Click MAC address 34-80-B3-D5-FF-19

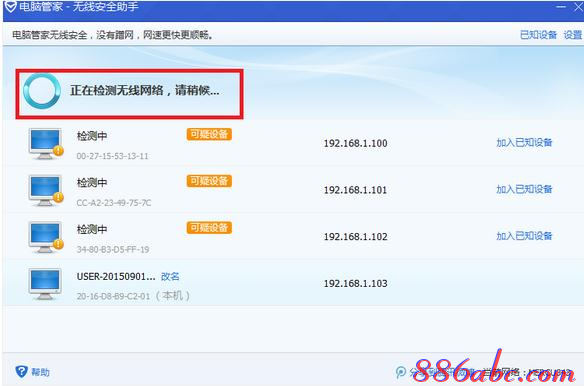click(x=113, y=250)
